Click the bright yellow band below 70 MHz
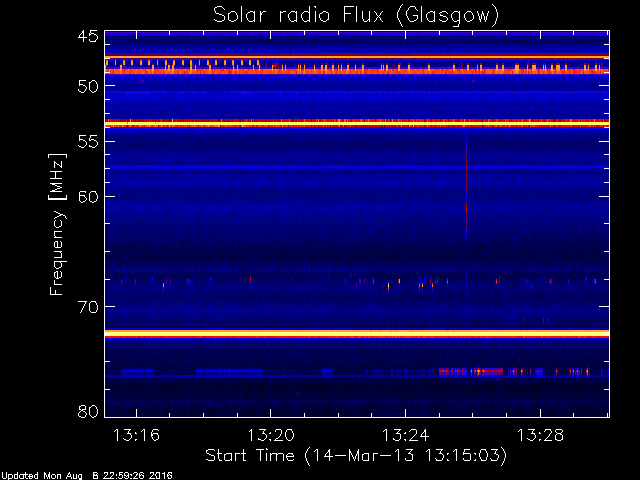The image size is (640, 480). (x=357, y=334)
